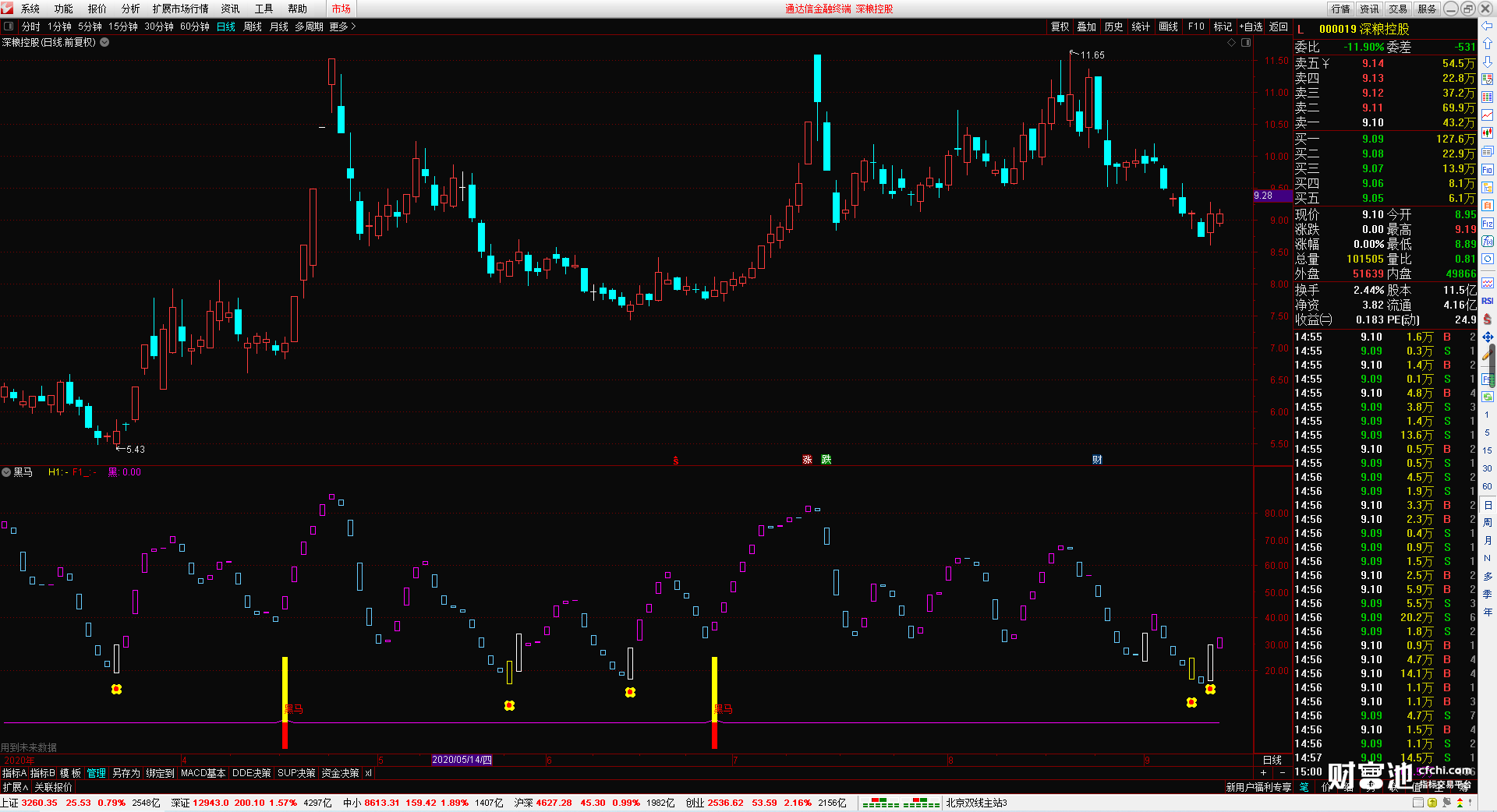Open the F10 info icon in right sidebar
Viewport: 1497px width, 812px height.
(1488, 169)
